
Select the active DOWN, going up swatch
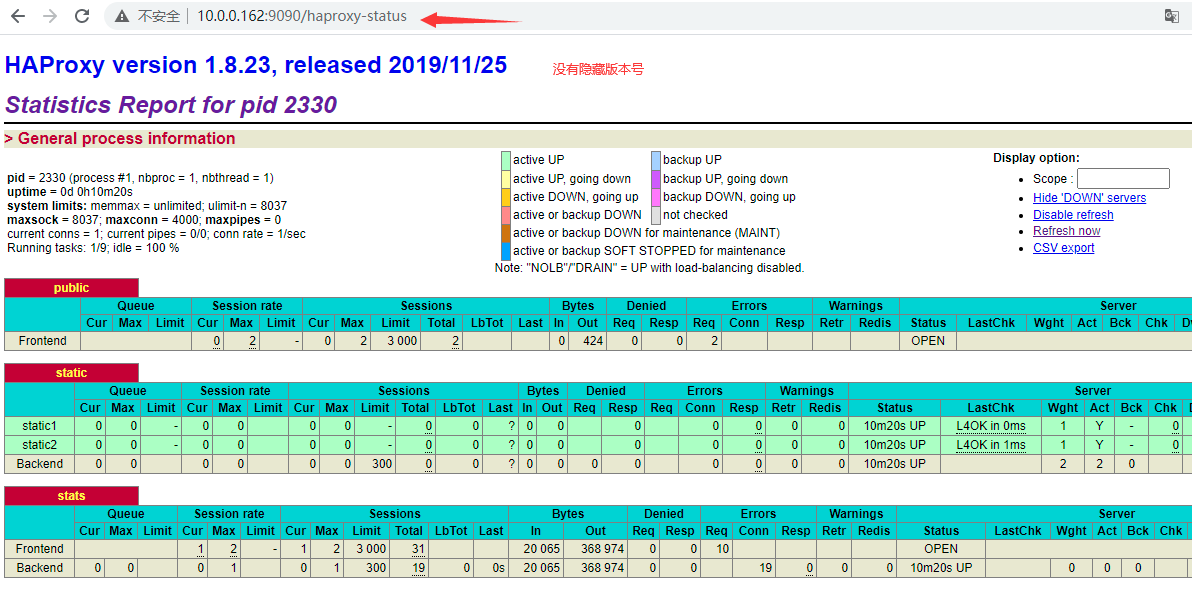pos(506,197)
